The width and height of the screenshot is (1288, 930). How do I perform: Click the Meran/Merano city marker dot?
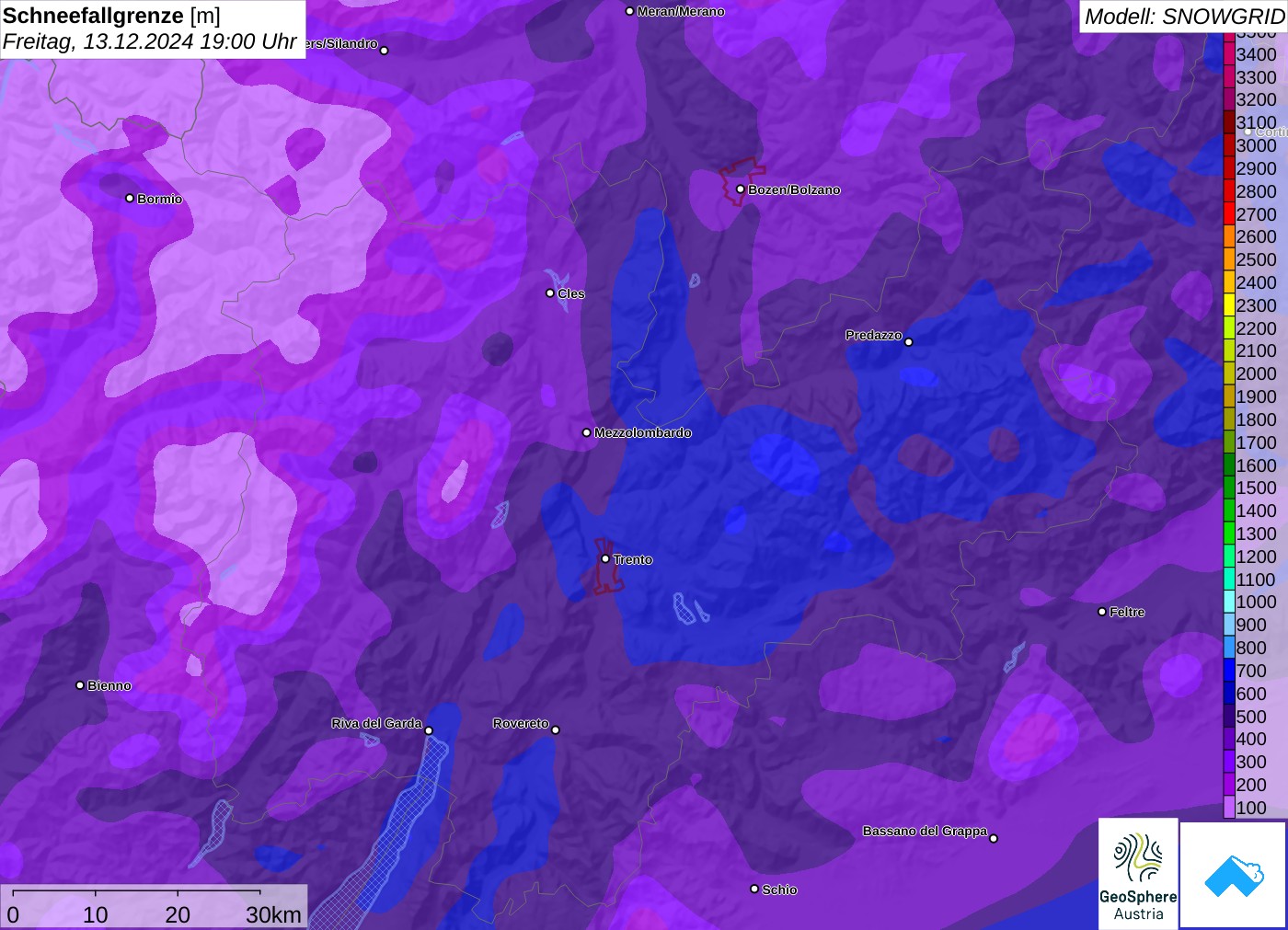(629, 11)
